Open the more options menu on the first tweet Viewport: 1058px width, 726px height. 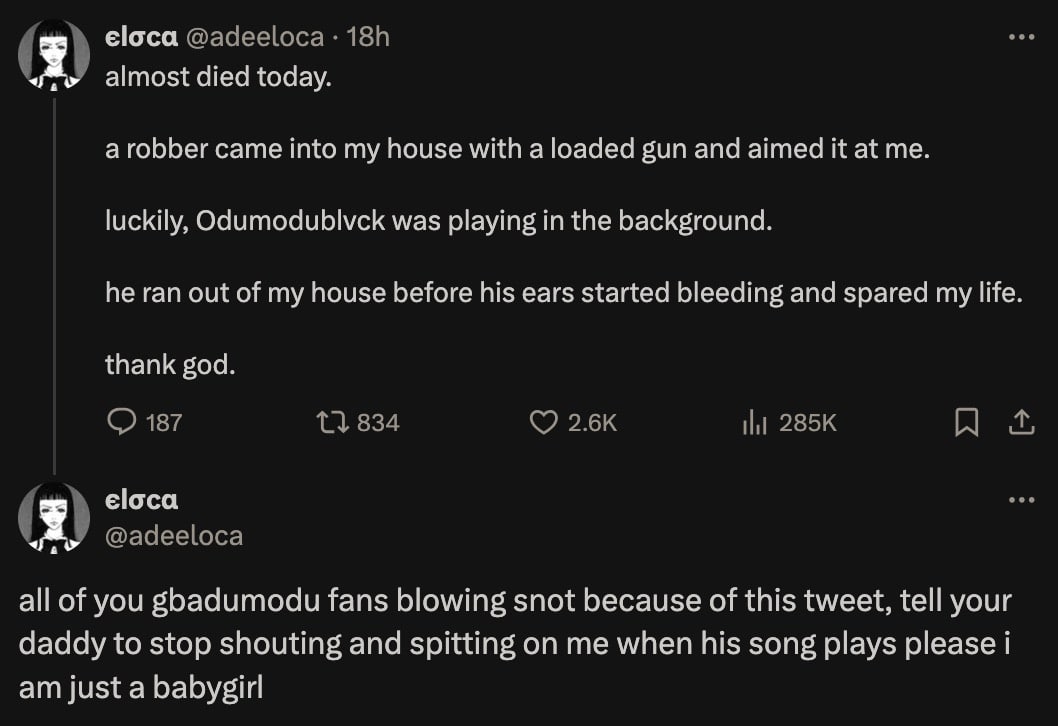1022,36
